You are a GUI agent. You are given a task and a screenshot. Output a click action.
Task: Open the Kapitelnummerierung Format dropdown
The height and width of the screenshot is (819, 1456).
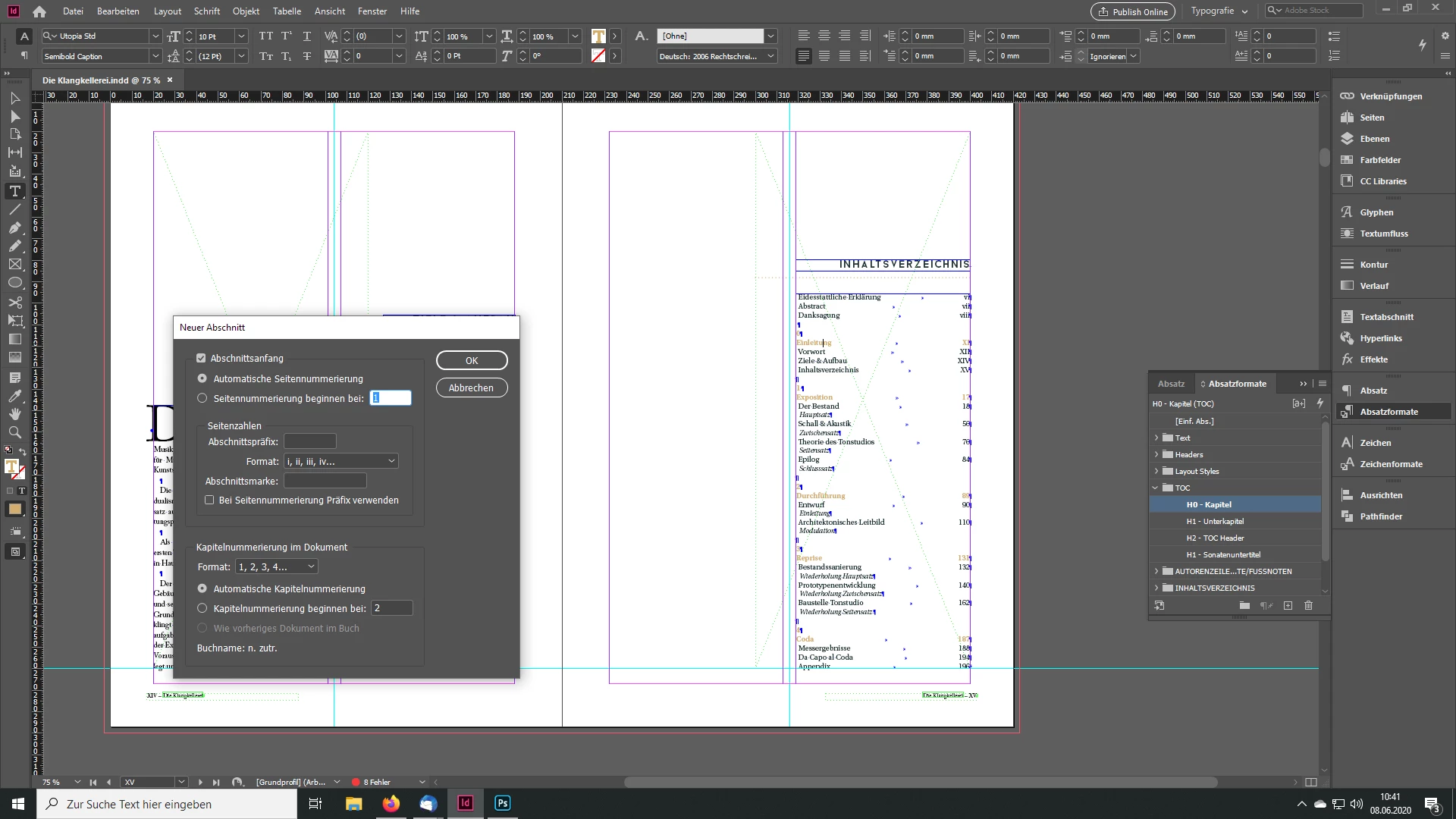point(276,566)
